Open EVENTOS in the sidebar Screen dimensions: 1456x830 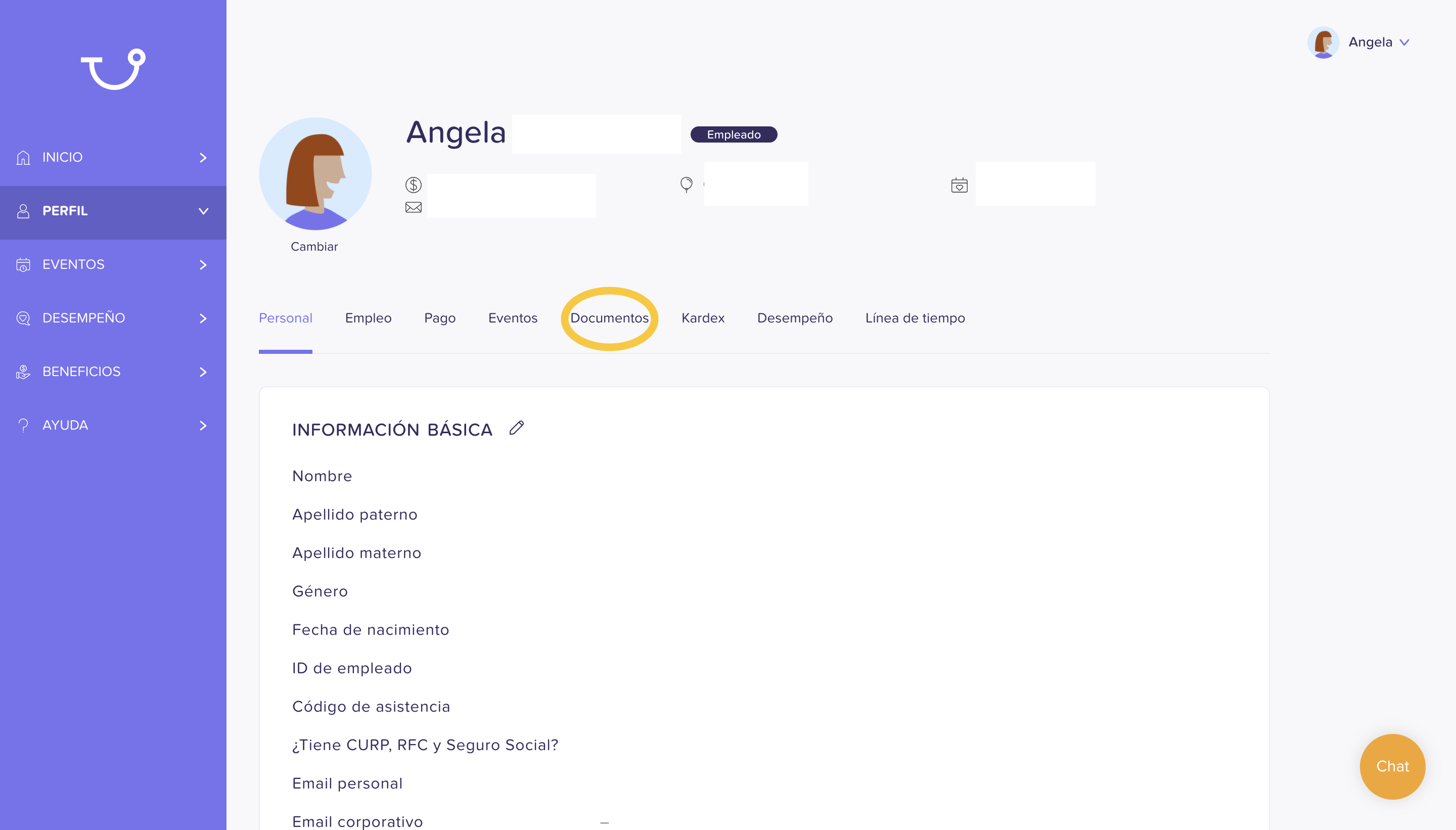pyautogui.click(x=113, y=264)
